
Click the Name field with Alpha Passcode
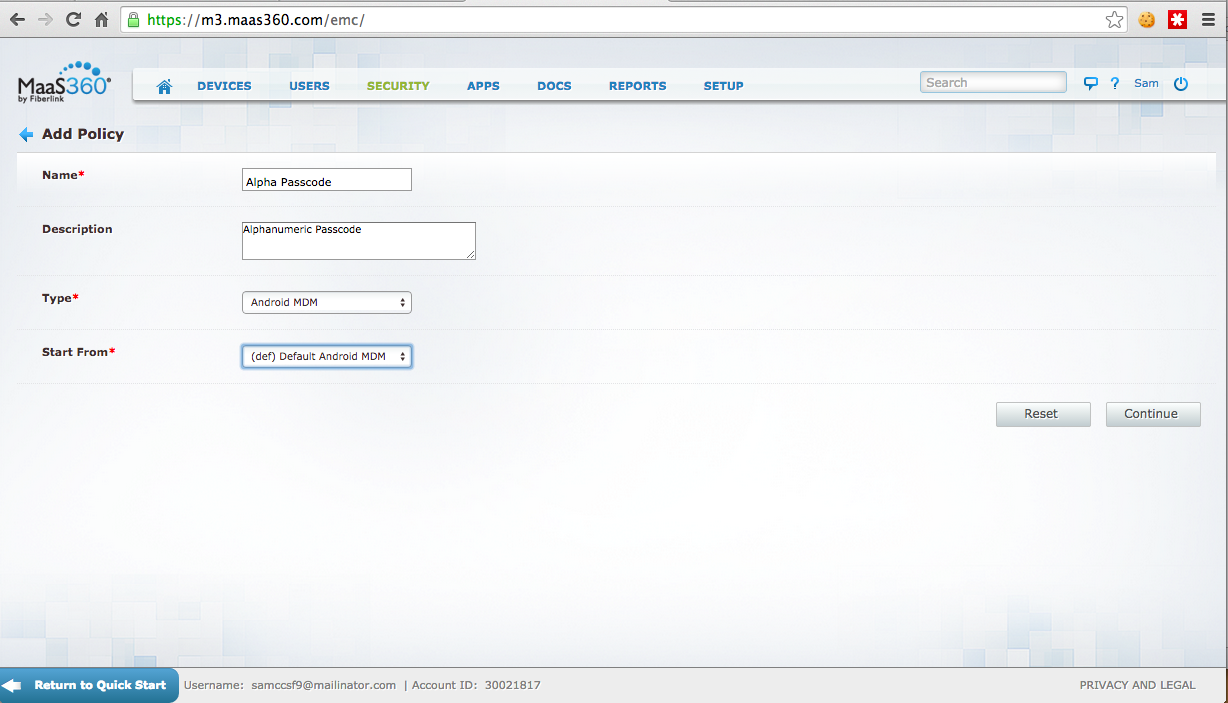(x=327, y=180)
